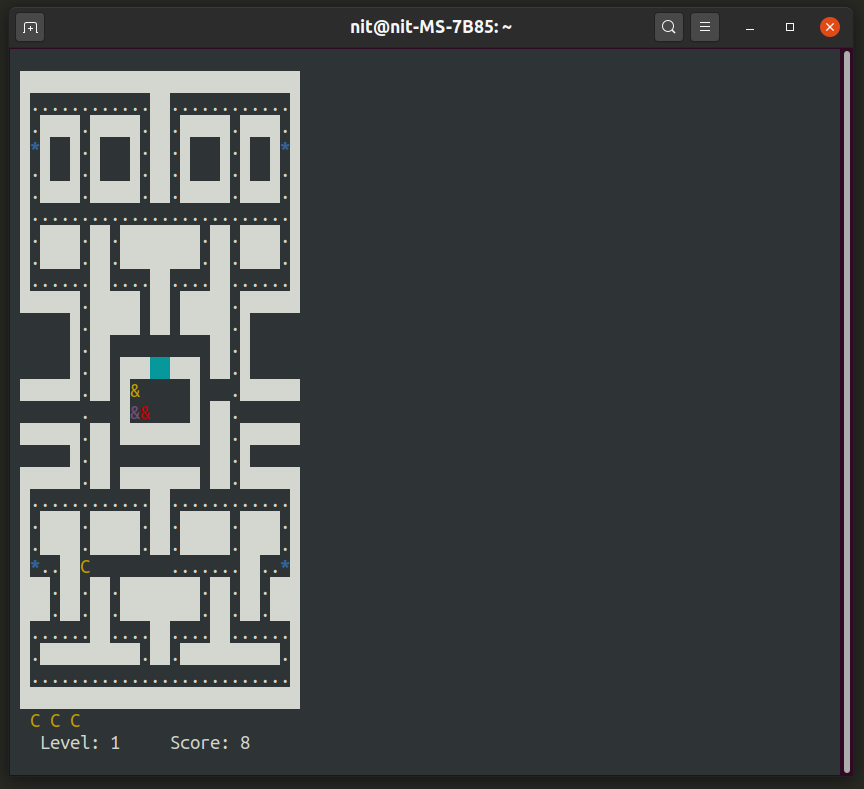Click the red ghost '&' in ghost house
864x789 pixels.
click(145, 413)
